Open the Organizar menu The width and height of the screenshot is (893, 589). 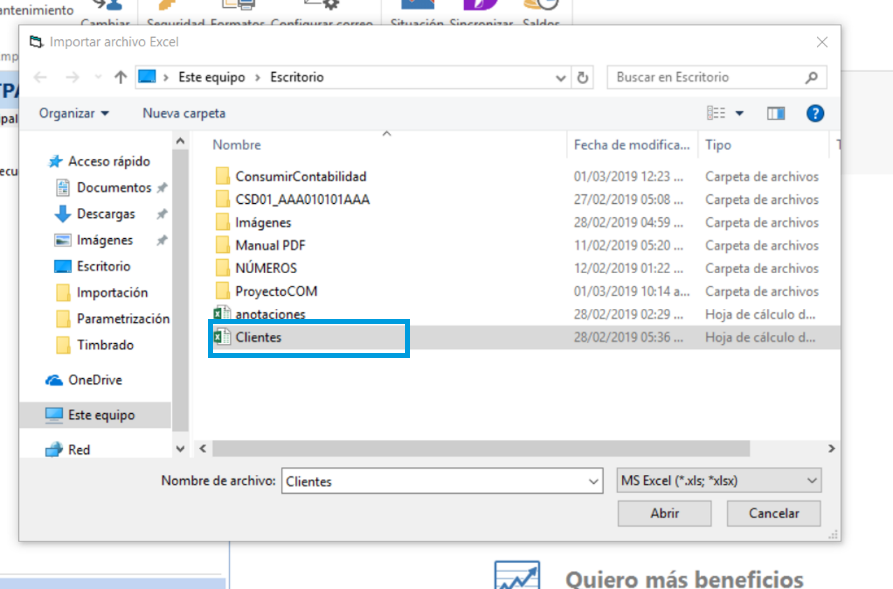73,113
